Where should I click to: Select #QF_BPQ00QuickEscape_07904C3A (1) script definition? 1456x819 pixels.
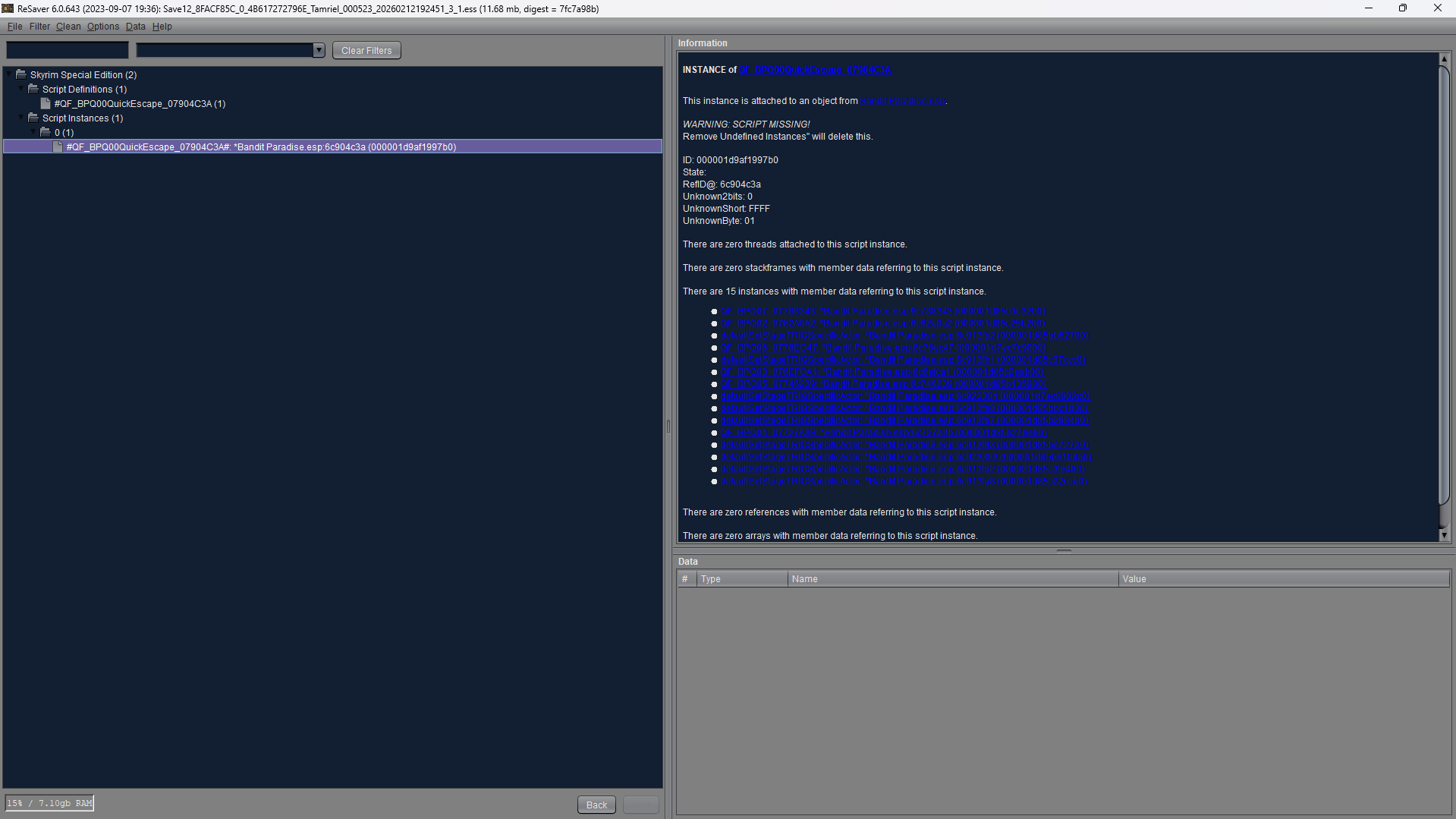click(x=140, y=104)
